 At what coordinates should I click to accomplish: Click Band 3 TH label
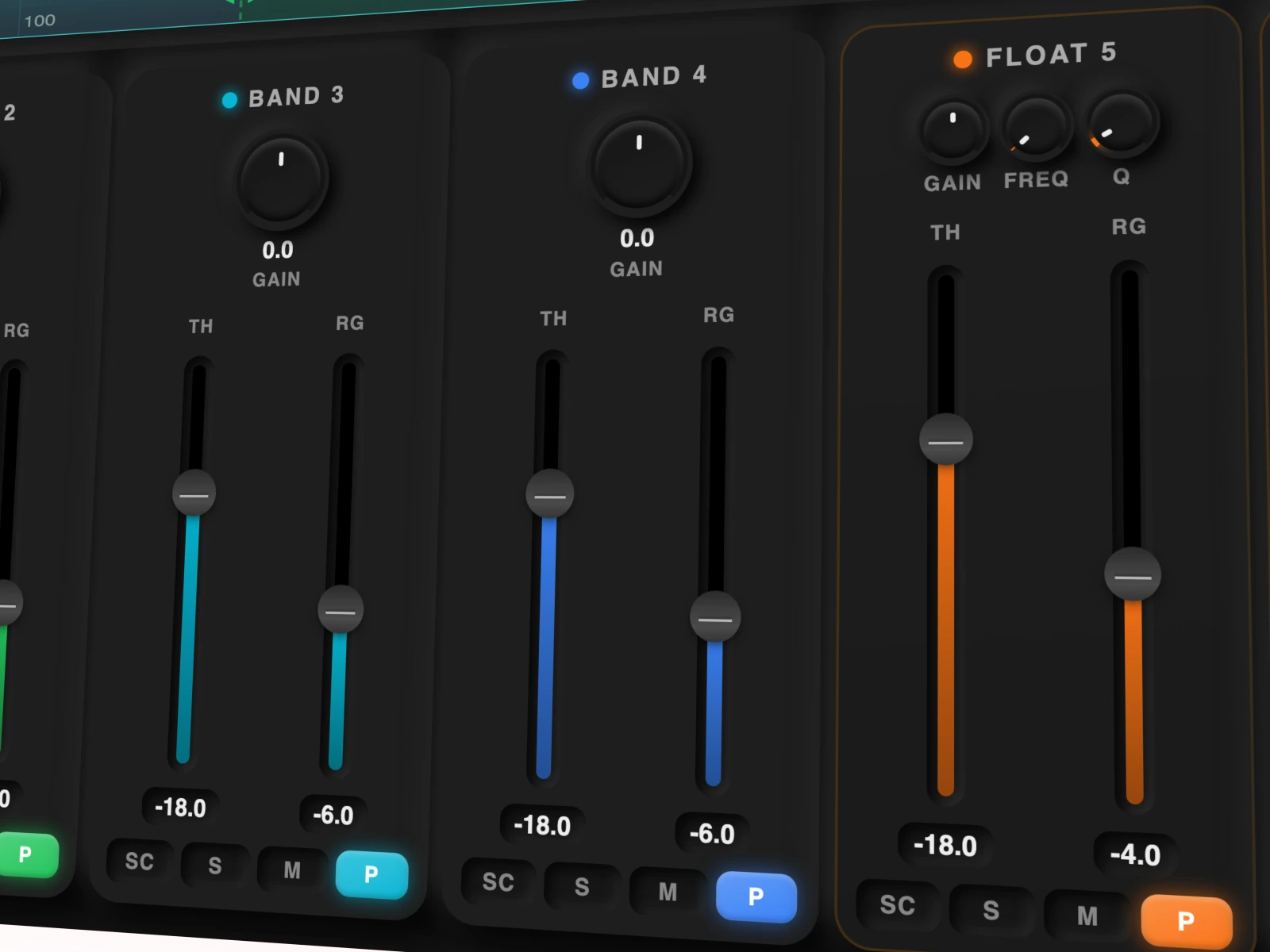click(201, 326)
